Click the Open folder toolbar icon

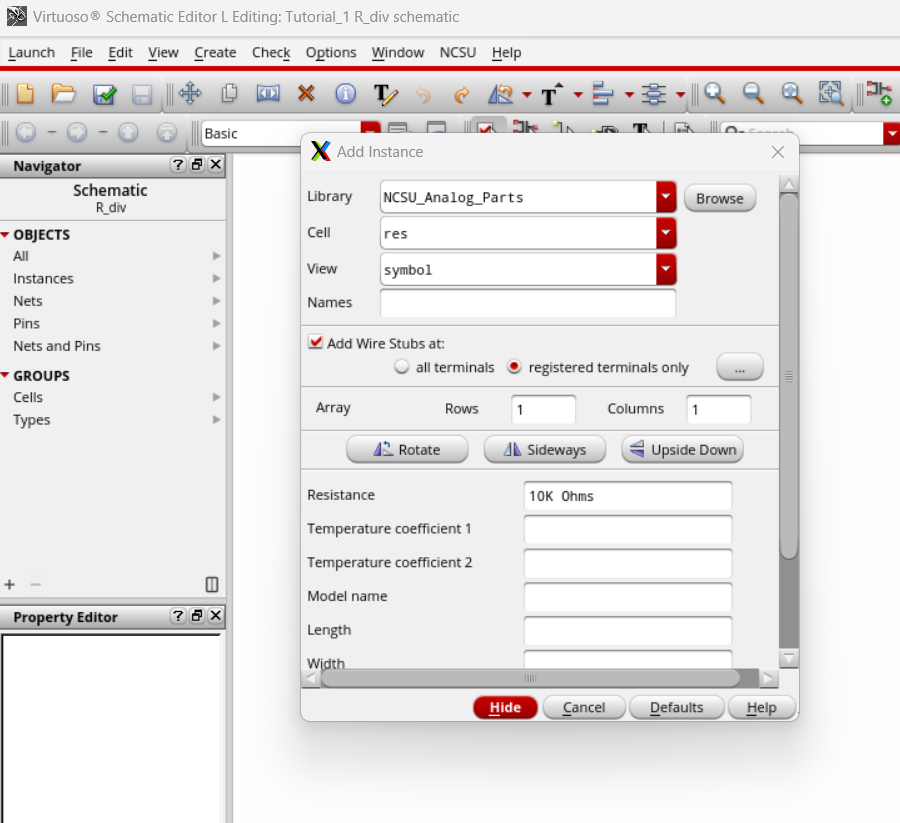[x=64, y=94]
